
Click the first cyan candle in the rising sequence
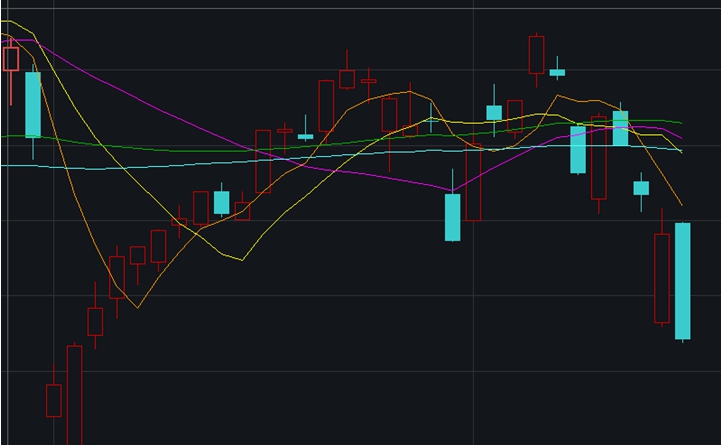coord(221,202)
